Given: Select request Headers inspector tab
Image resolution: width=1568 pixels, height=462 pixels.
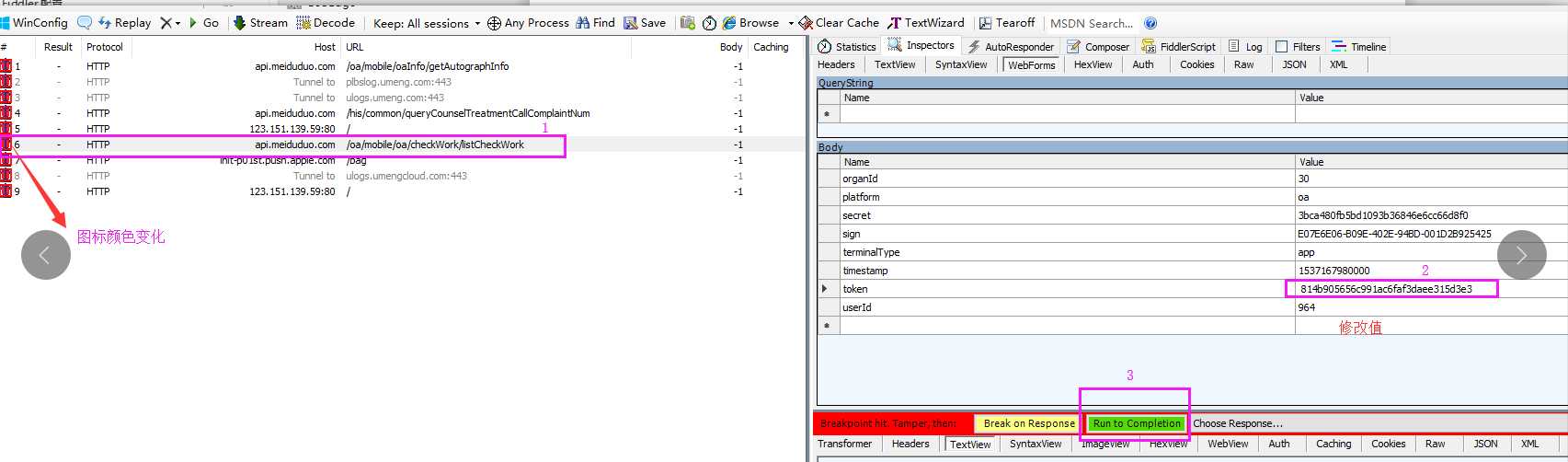Looking at the screenshot, I should click(x=836, y=64).
